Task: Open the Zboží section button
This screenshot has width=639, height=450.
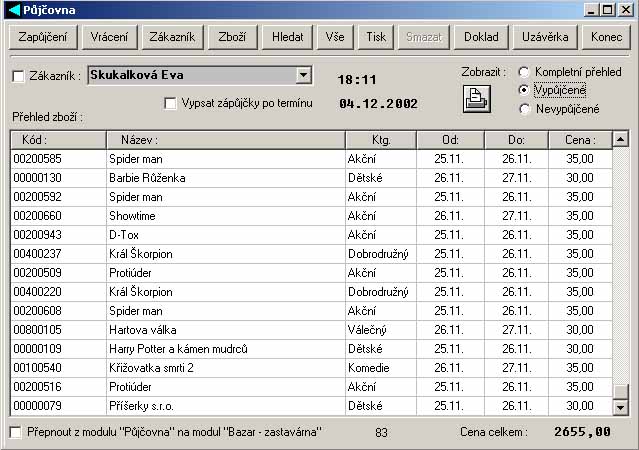Action: tap(232, 37)
